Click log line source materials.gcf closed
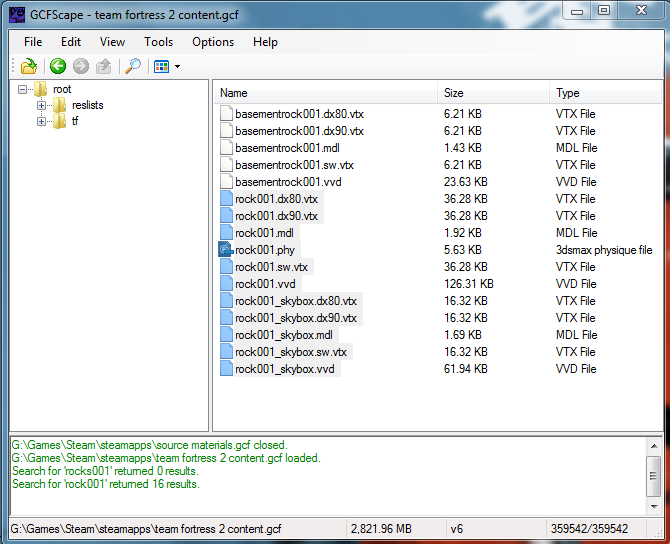The height and width of the screenshot is (544, 670). (x=150, y=445)
